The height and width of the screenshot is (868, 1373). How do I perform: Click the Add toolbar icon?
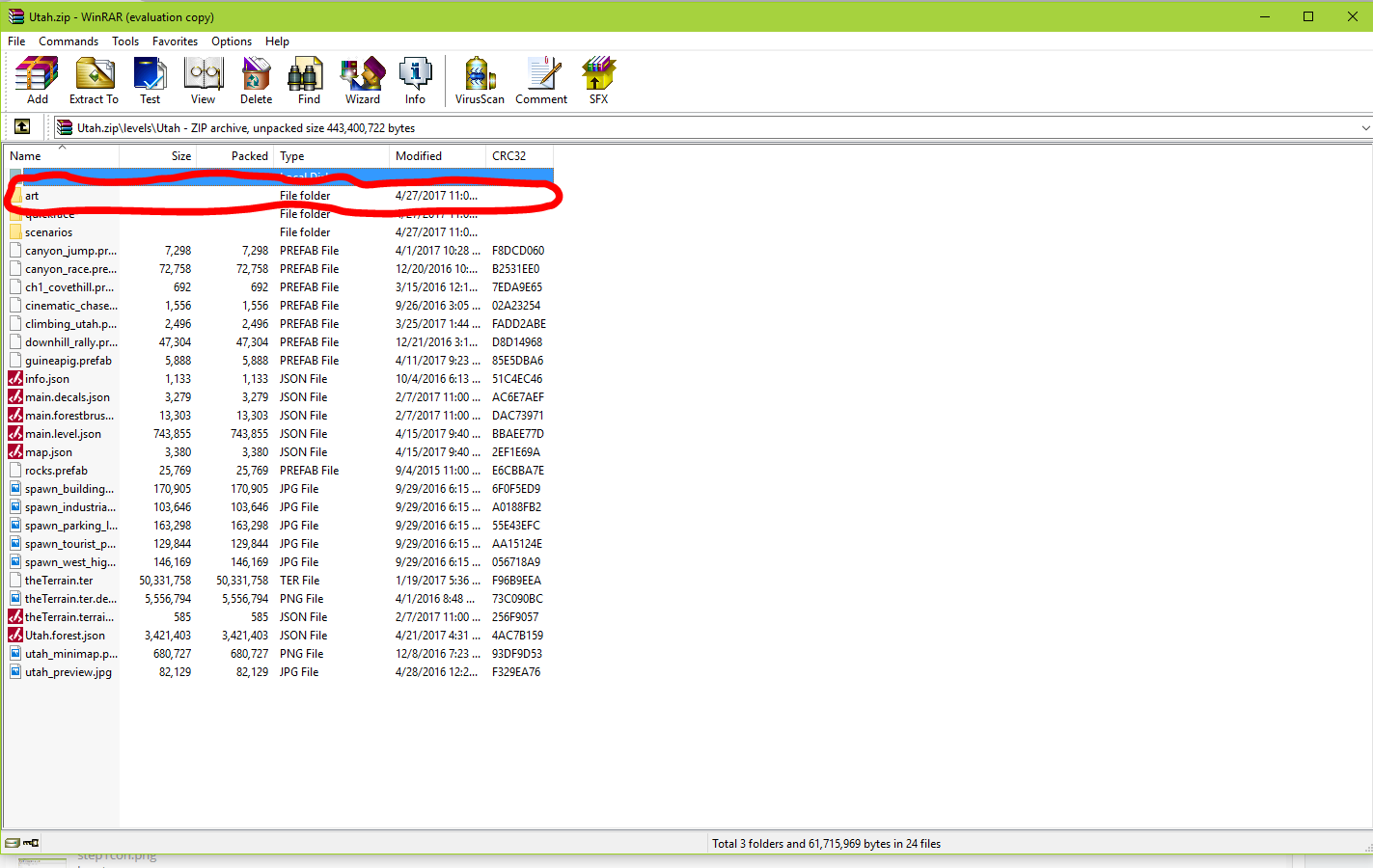(x=38, y=80)
